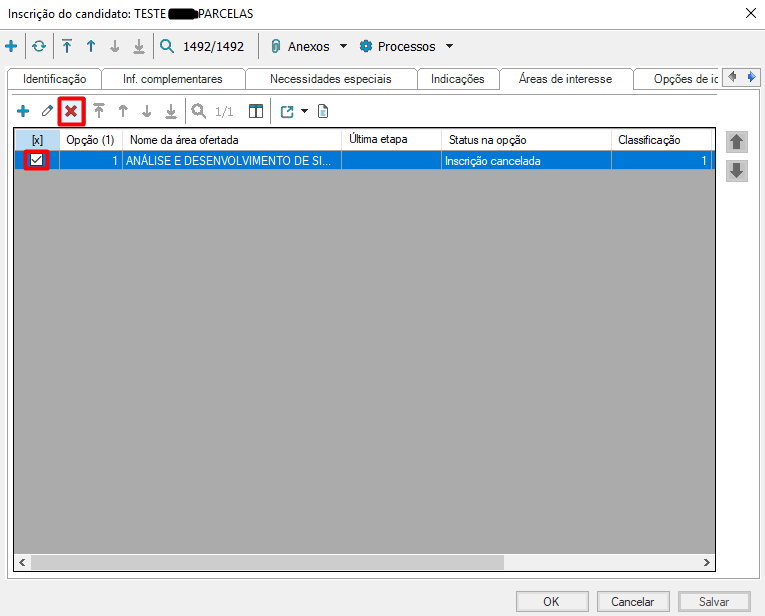Open the Necessidades especiais tab

click(330, 79)
